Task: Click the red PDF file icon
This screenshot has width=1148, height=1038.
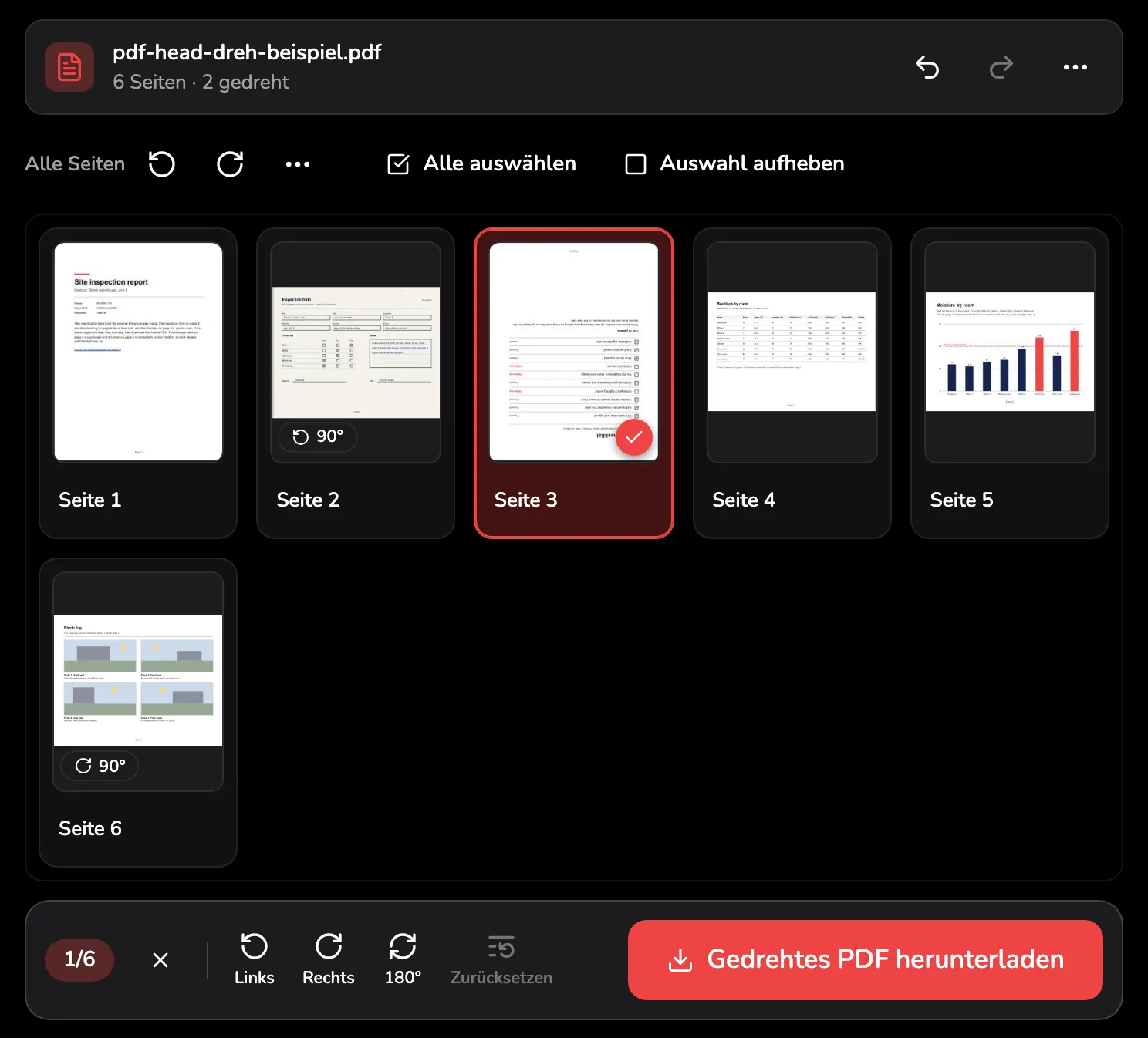Action: (x=69, y=67)
